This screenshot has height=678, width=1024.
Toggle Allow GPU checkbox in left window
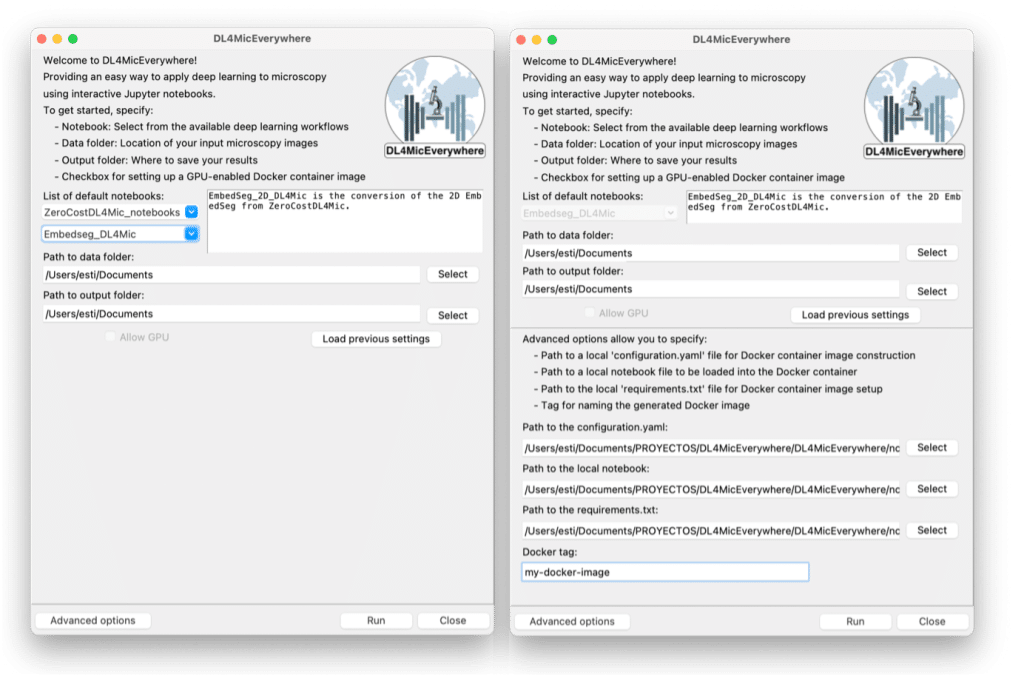111,338
